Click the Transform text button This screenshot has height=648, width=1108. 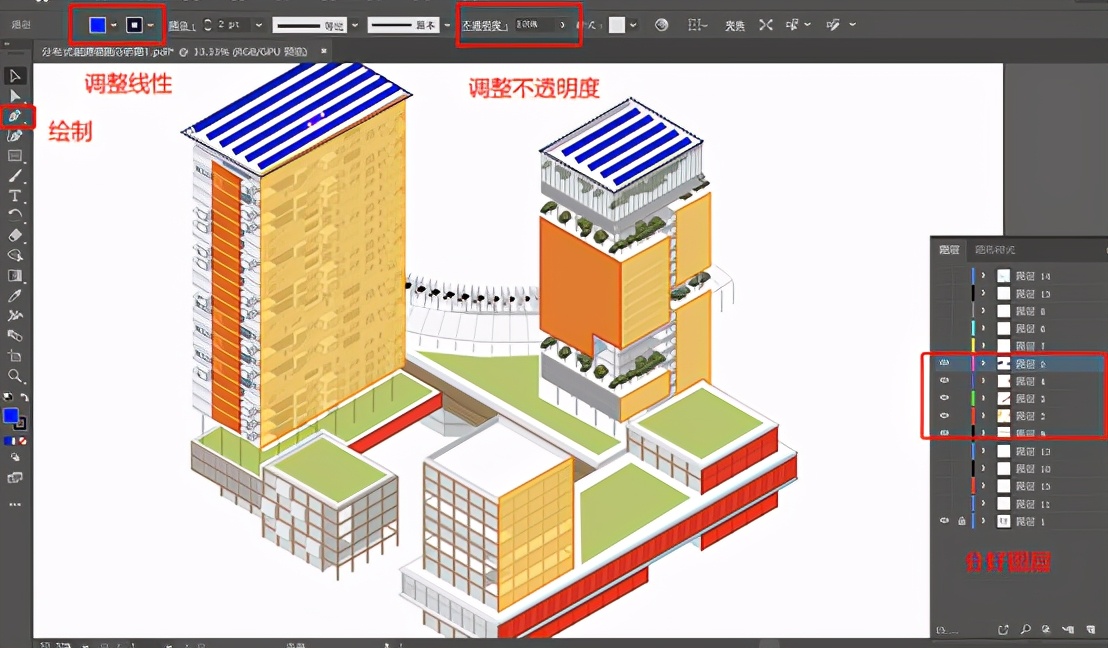[x=735, y=25]
